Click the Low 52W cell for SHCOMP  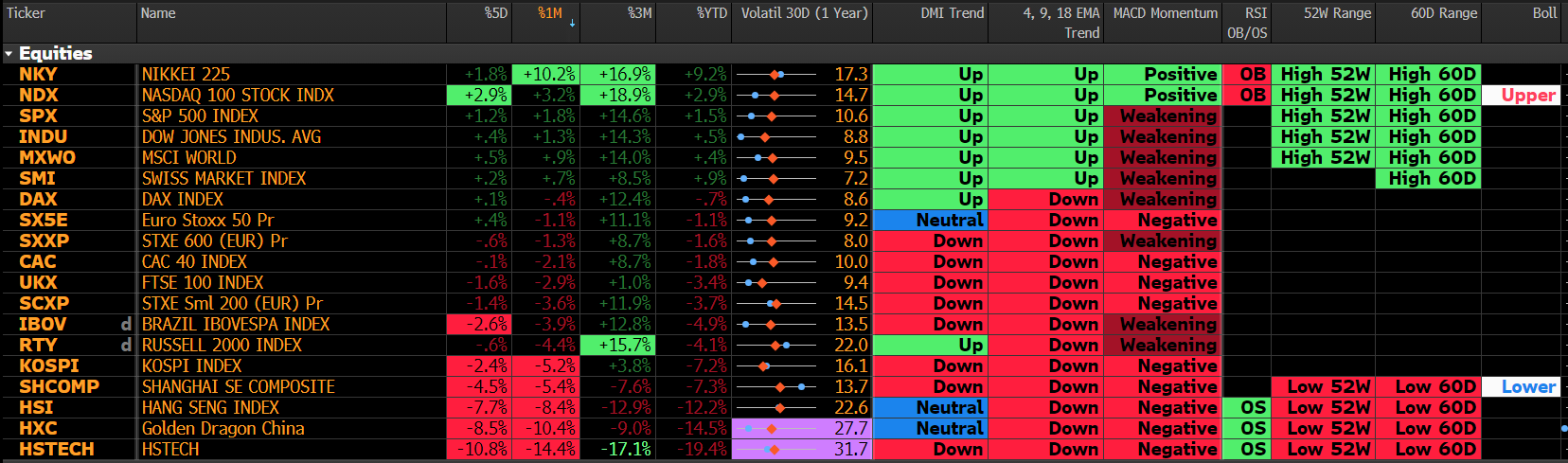coord(1322,386)
